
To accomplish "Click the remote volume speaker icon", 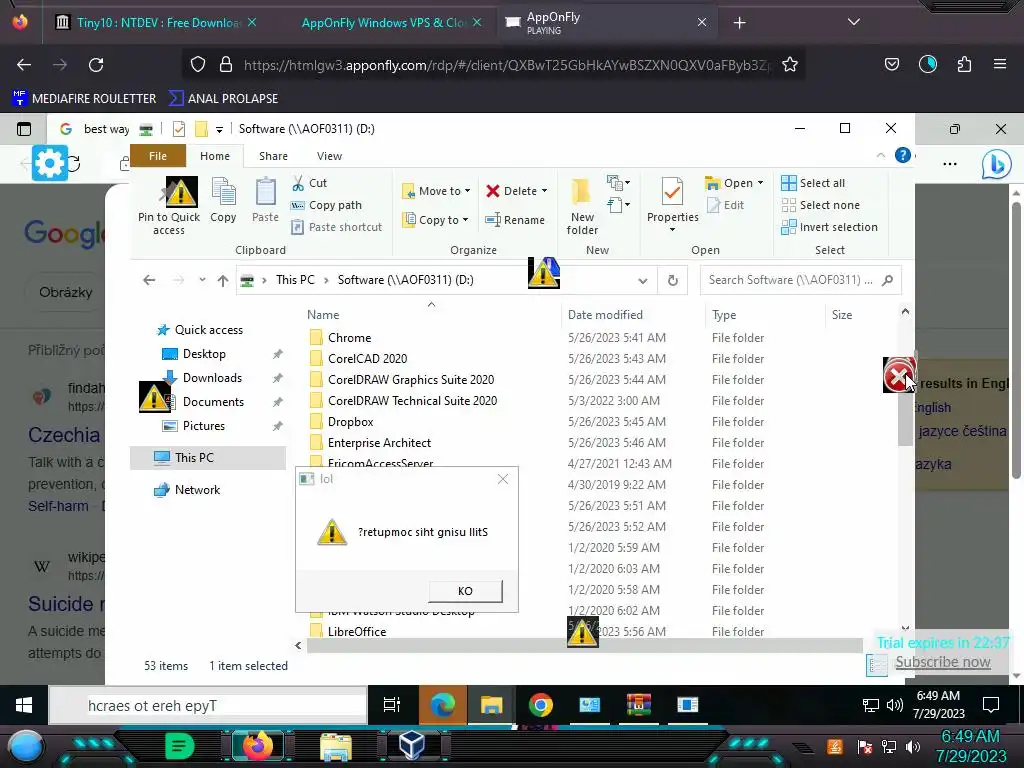I will point(894,705).
